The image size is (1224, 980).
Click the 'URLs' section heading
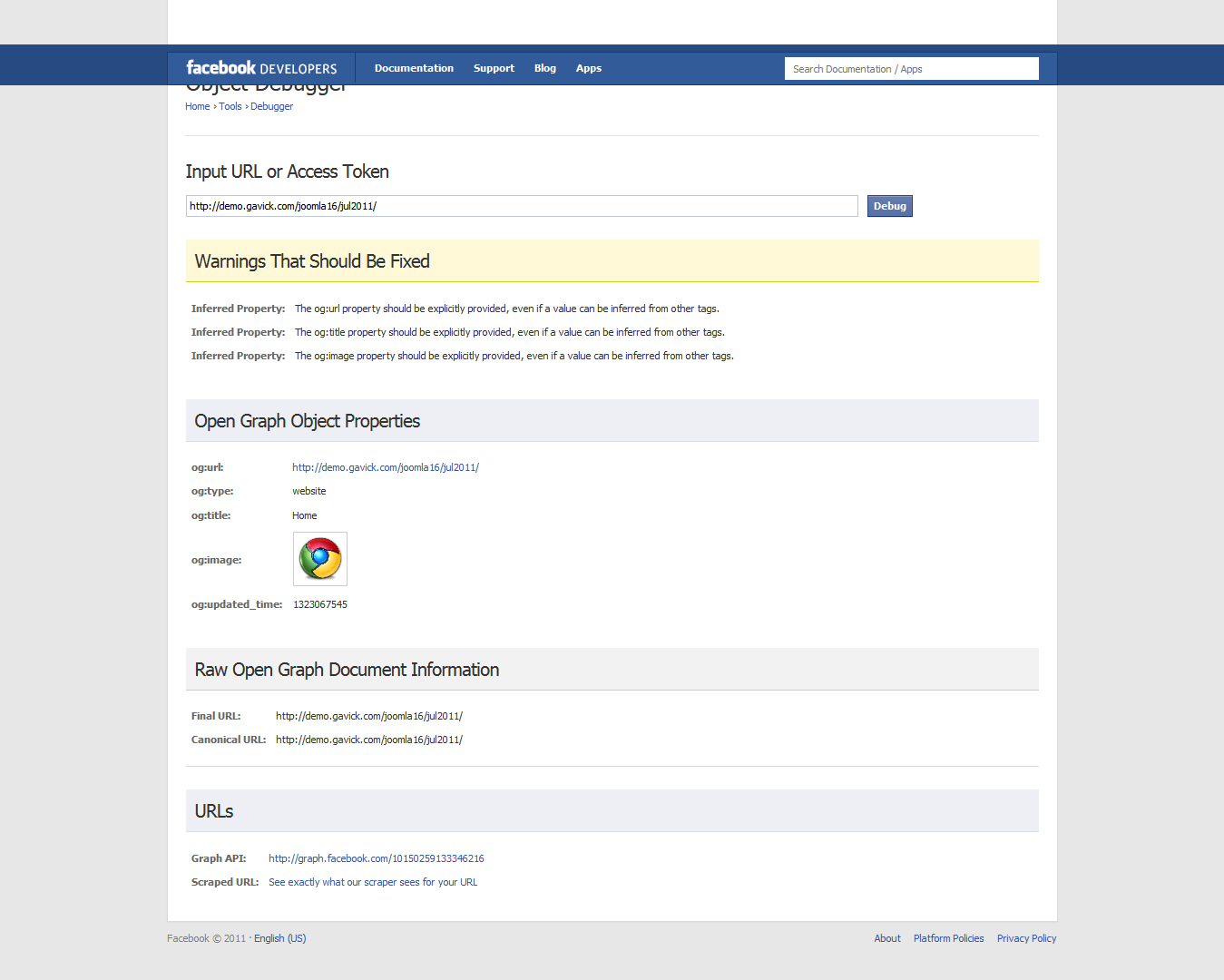point(214,811)
